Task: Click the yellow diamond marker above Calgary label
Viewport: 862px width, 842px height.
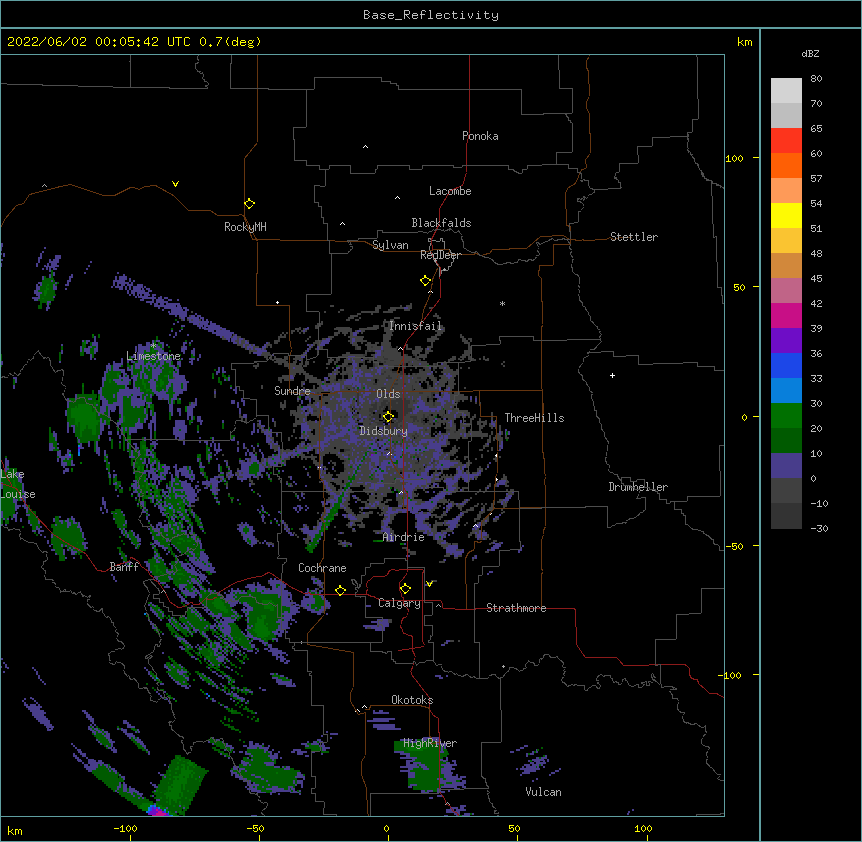Action: point(405,589)
